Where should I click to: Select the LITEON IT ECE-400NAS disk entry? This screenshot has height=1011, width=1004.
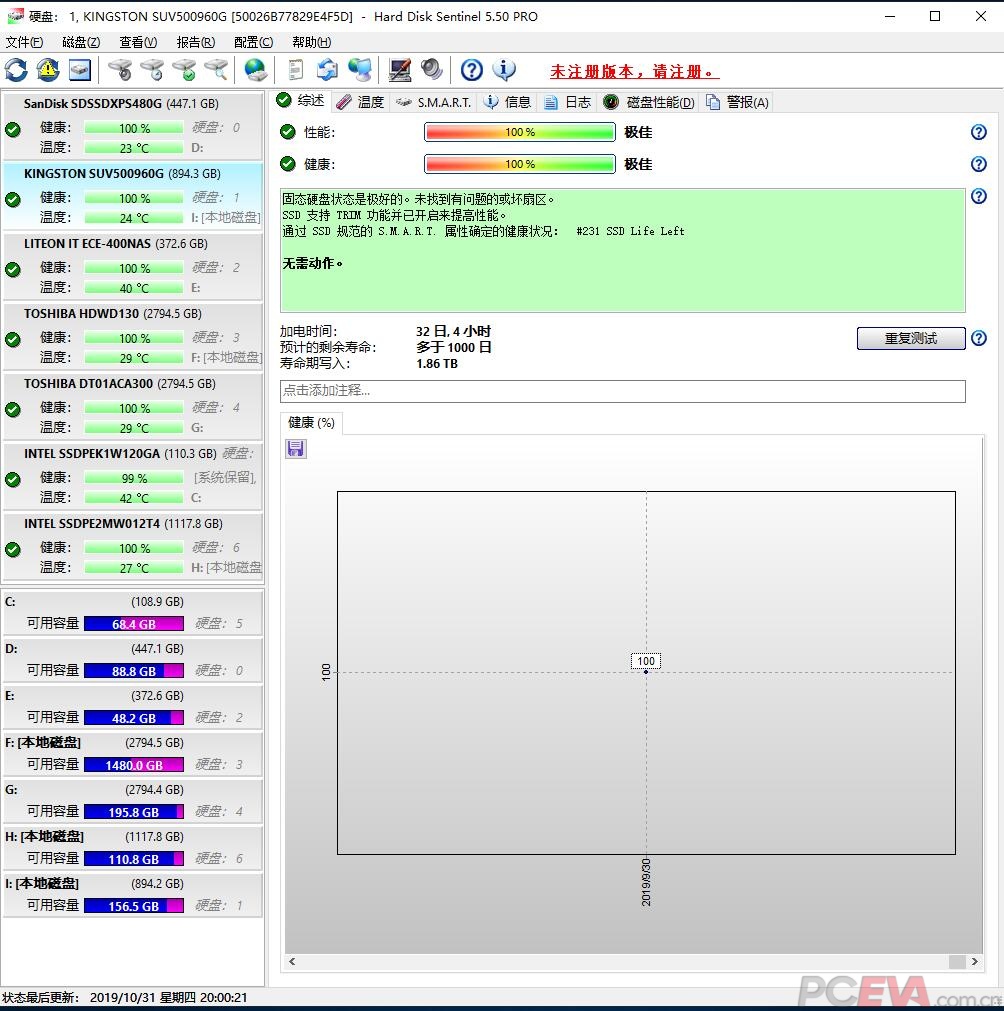tap(133, 266)
